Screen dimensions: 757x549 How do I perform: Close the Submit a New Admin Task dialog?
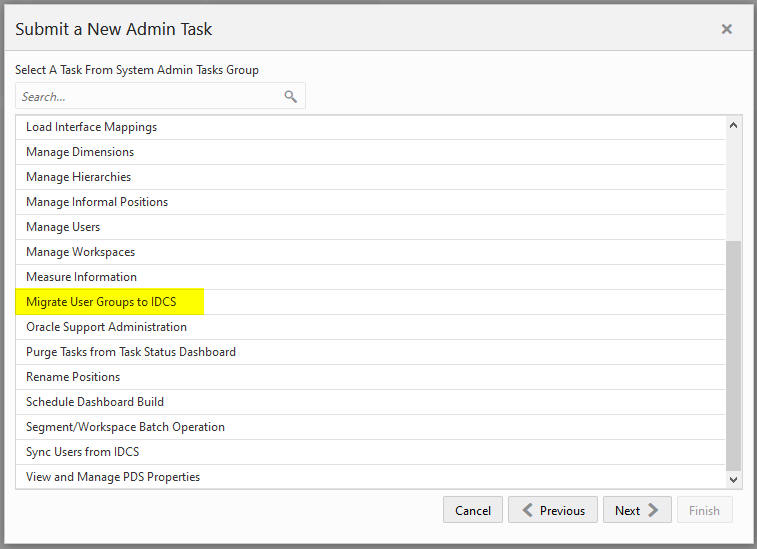coord(727,29)
